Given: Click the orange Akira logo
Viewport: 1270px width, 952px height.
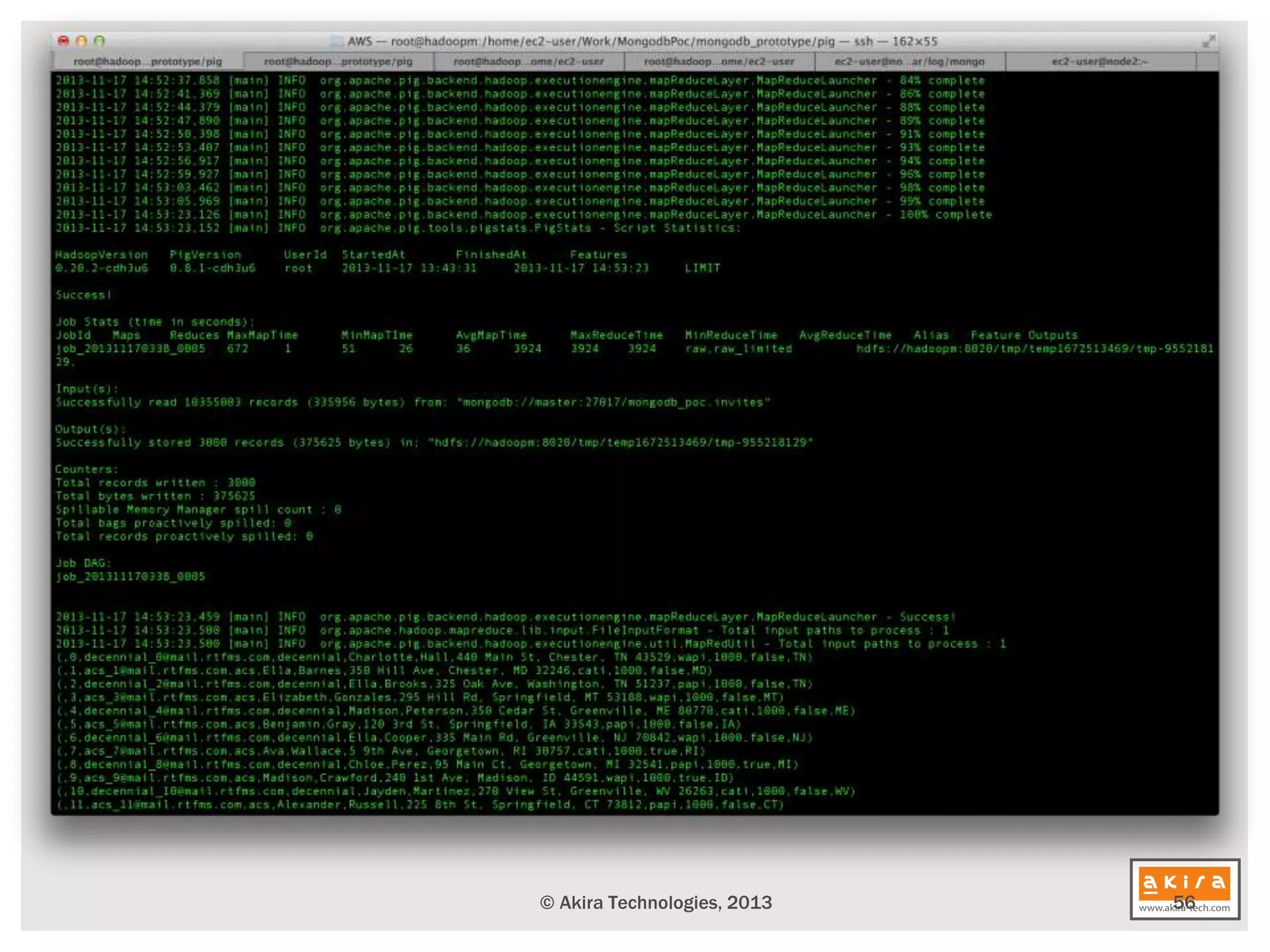Looking at the screenshot, I should point(1184,882).
